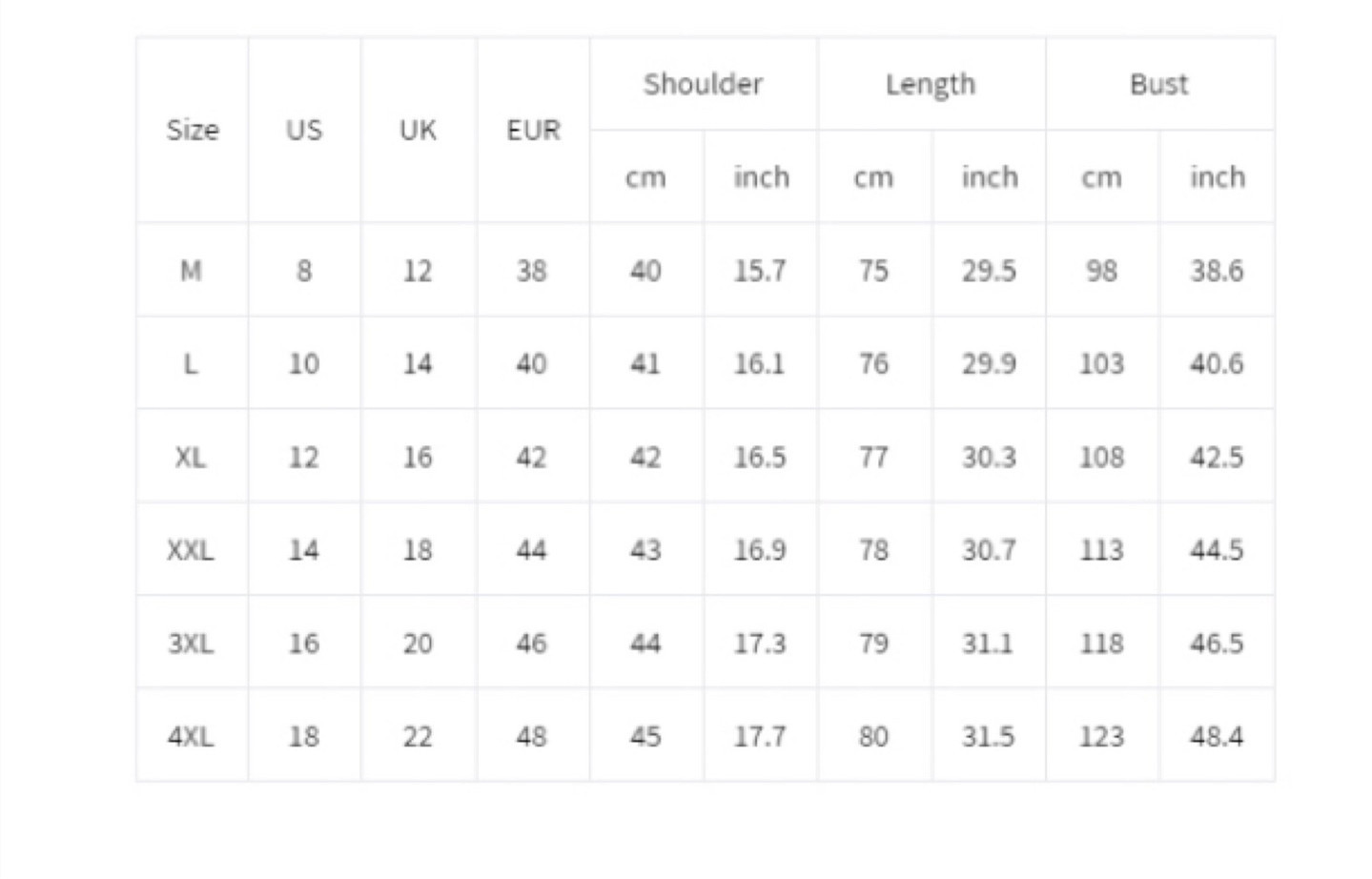This screenshot has height=879, width=1372.
Task: Click the Size column header
Action: 192,130
